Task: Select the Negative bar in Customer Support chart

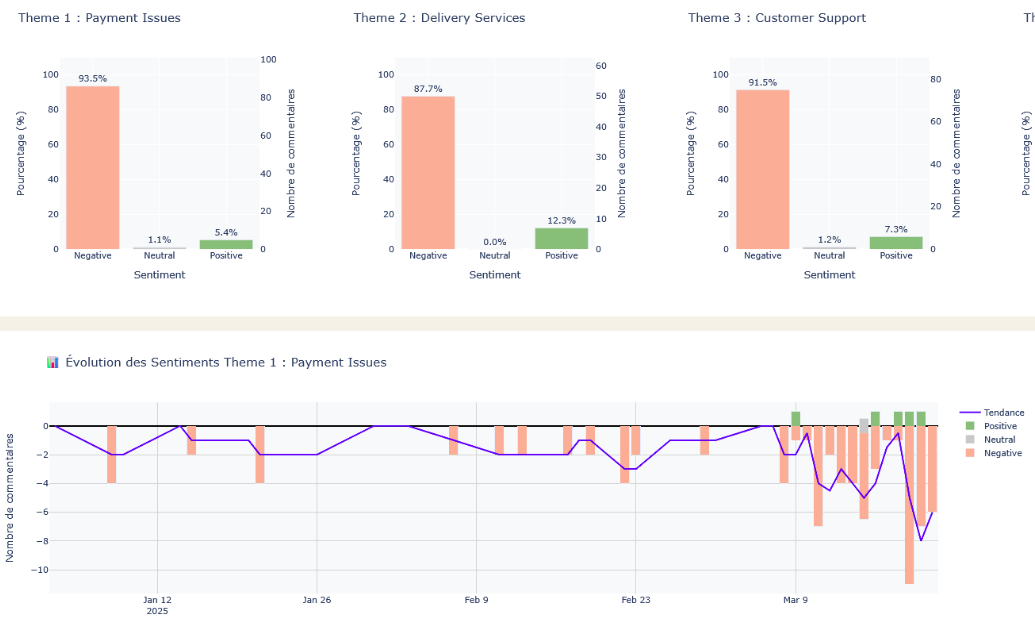Action: (x=762, y=169)
